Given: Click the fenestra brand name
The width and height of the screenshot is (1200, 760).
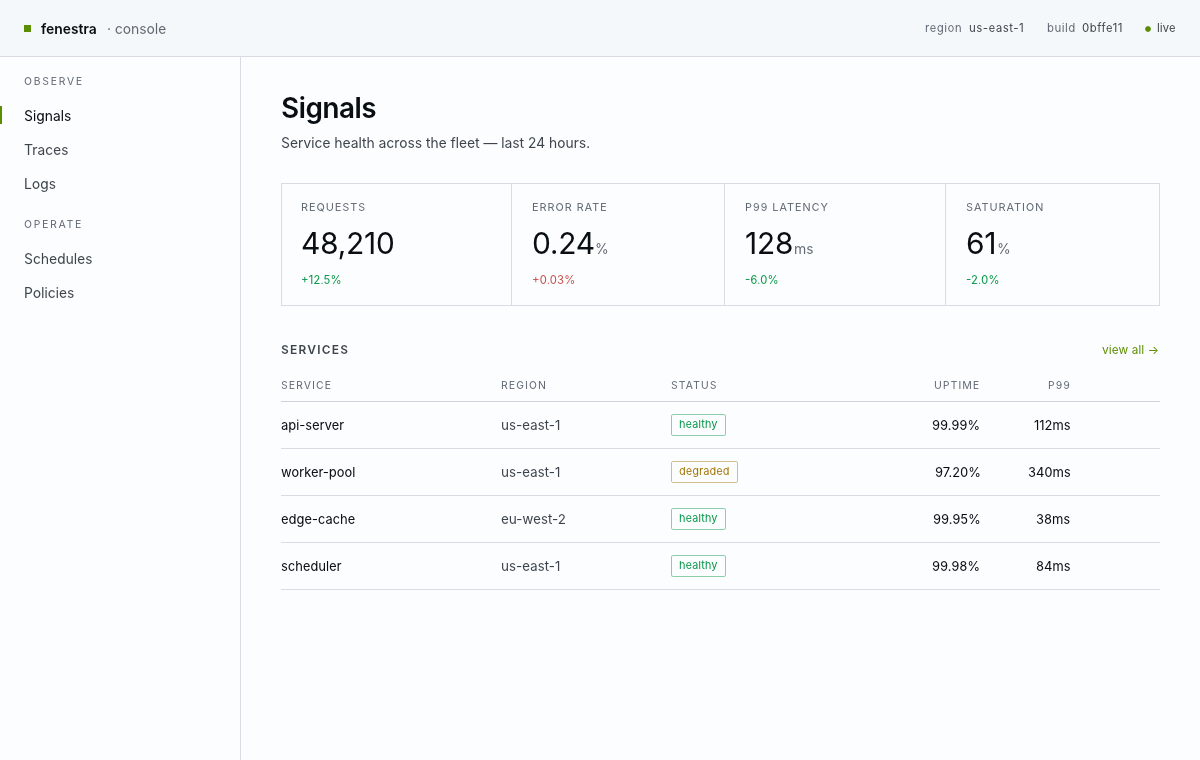Looking at the screenshot, I should pos(69,29).
